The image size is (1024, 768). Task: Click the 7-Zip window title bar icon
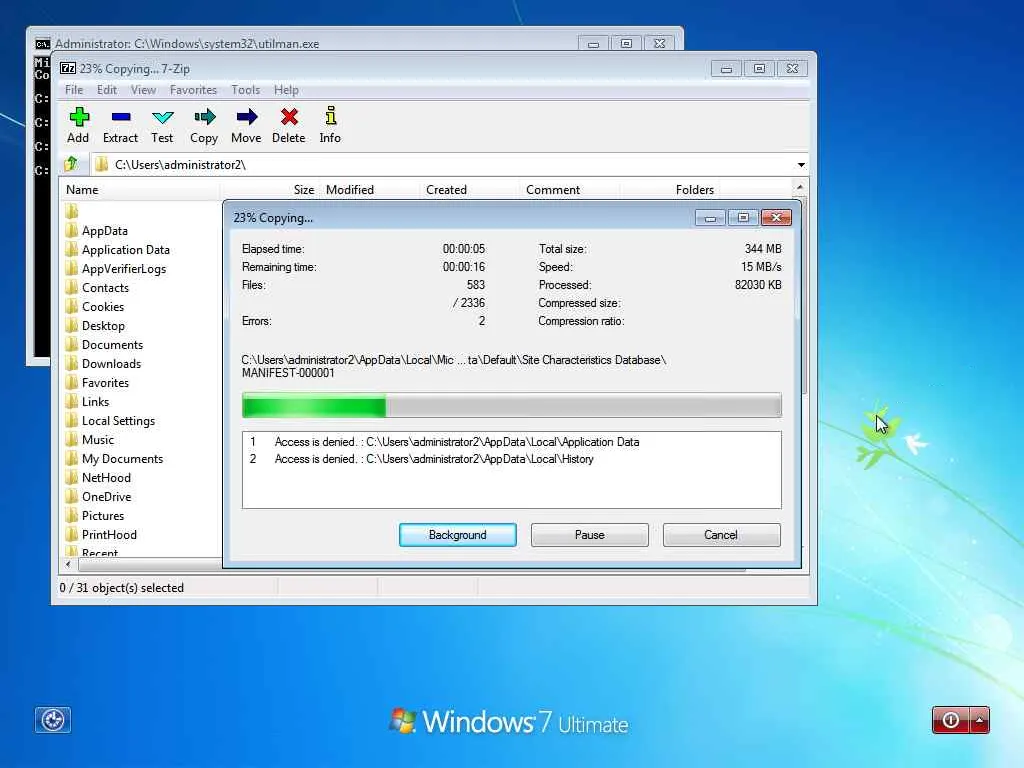pos(68,69)
